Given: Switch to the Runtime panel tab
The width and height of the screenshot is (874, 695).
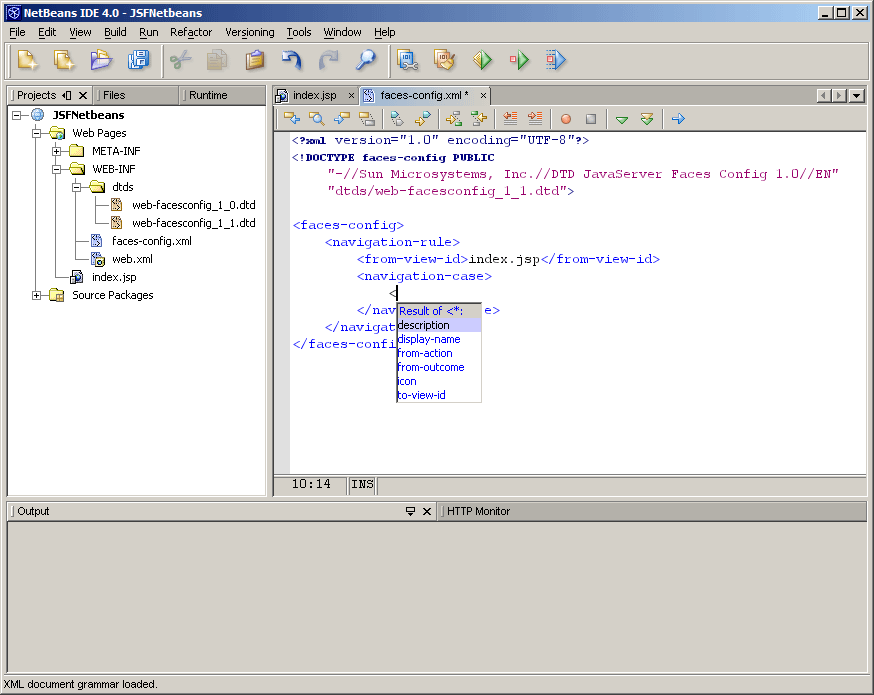Looking at the screenshot, I should (210, 95).
